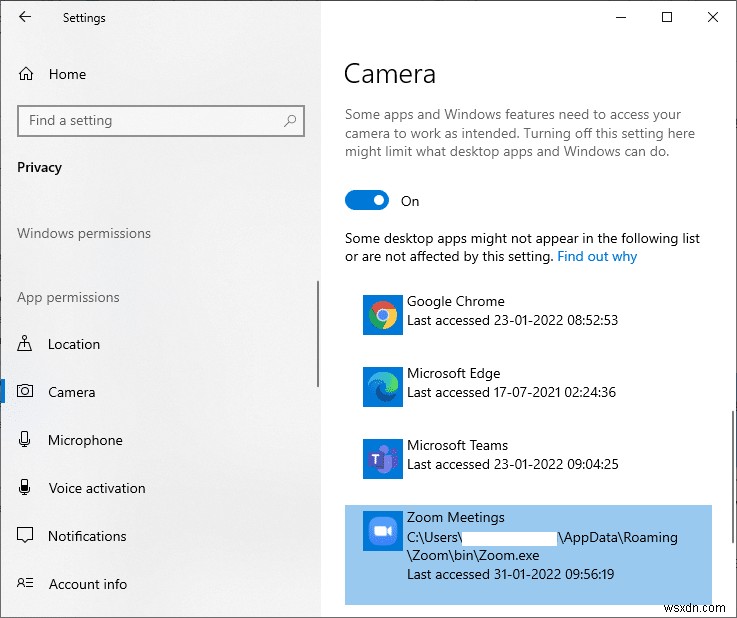Select the Camera icon in sidebar
737x618 pixels.
click(25, 391)
